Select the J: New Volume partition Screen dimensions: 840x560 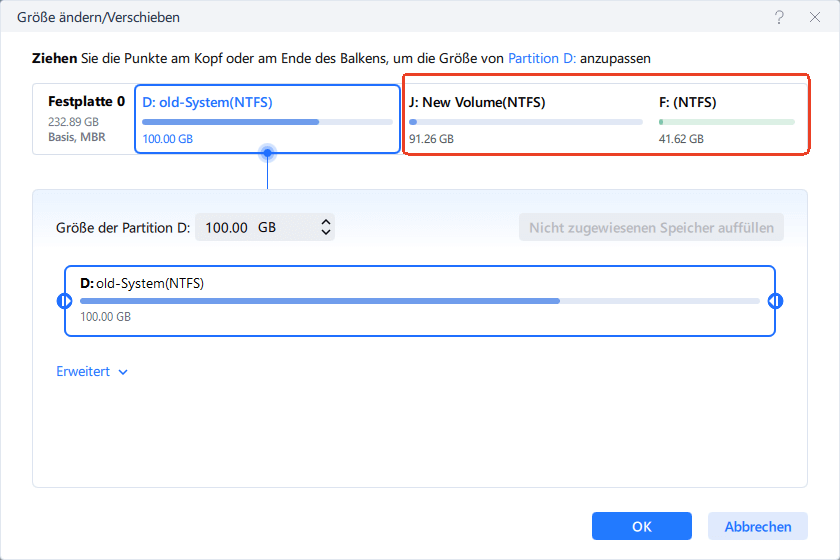click(x=525, y=119)
